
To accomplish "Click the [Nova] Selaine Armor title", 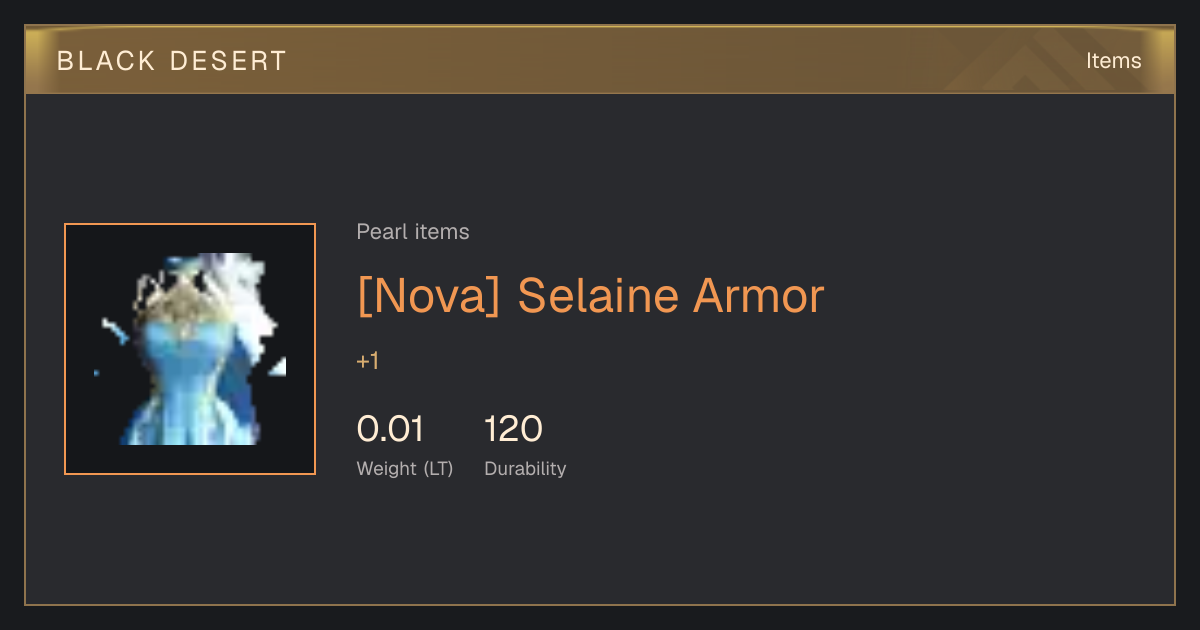I will 591,296.
